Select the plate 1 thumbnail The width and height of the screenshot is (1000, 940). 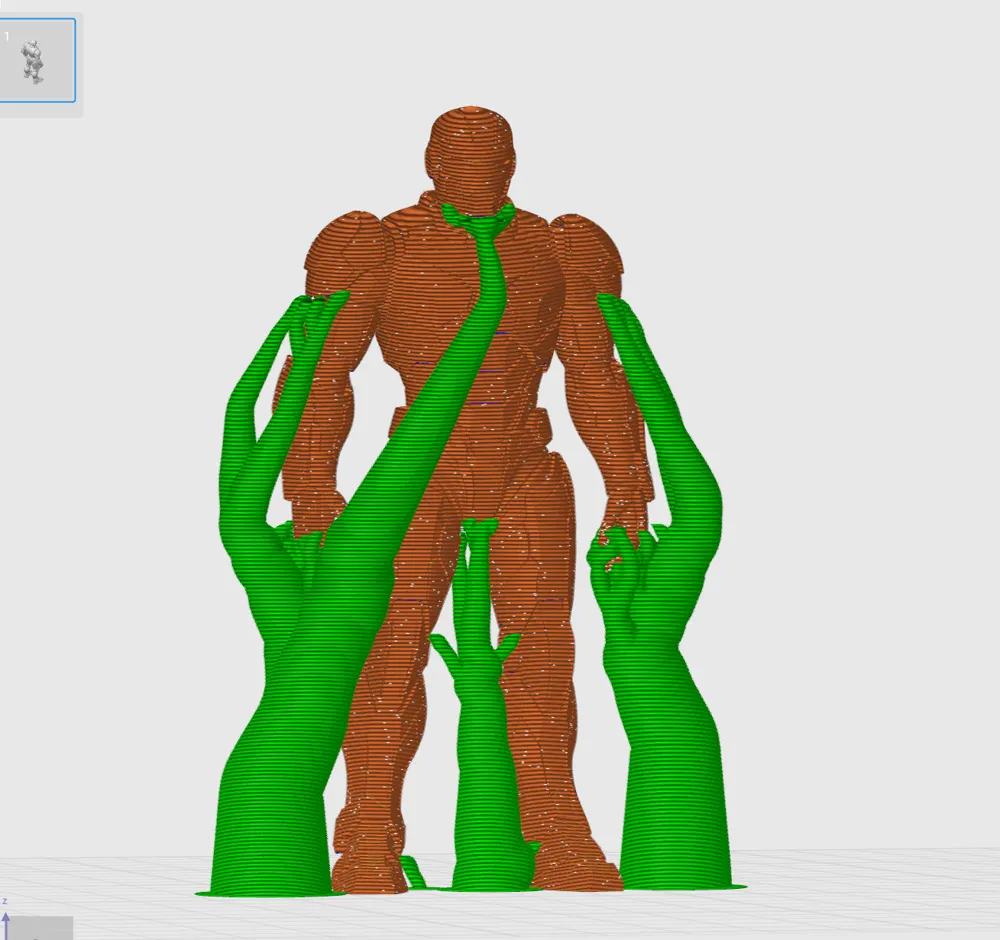point(36,60)
